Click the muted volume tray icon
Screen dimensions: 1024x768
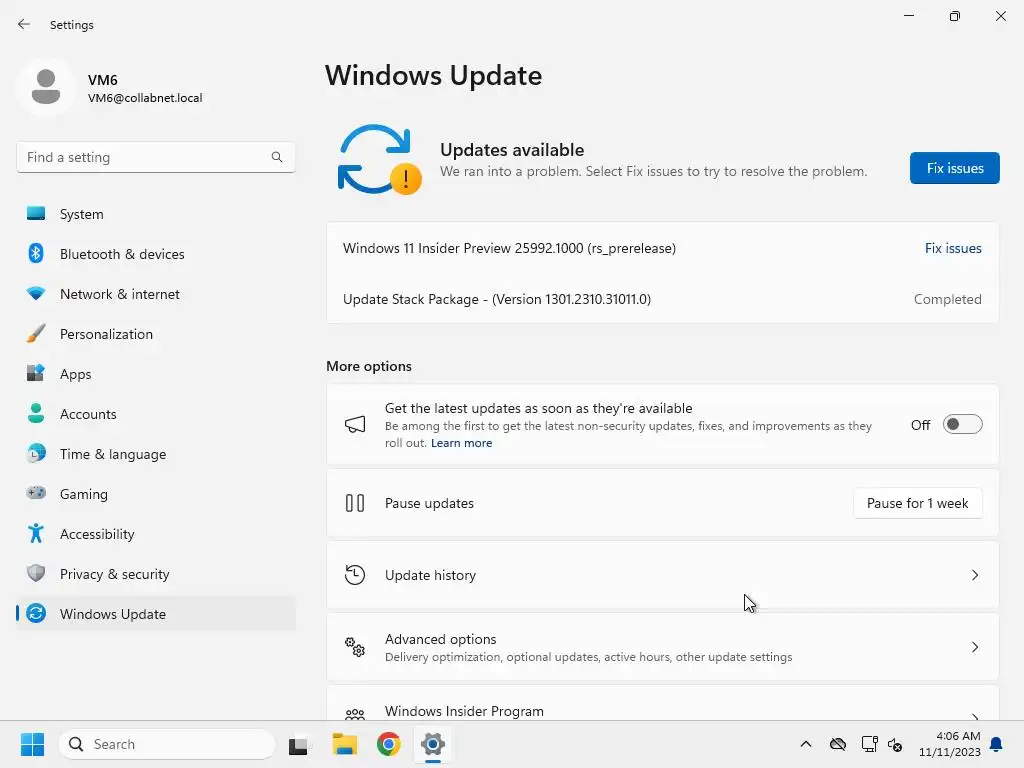pyautogui.click(x=895, y=744)
